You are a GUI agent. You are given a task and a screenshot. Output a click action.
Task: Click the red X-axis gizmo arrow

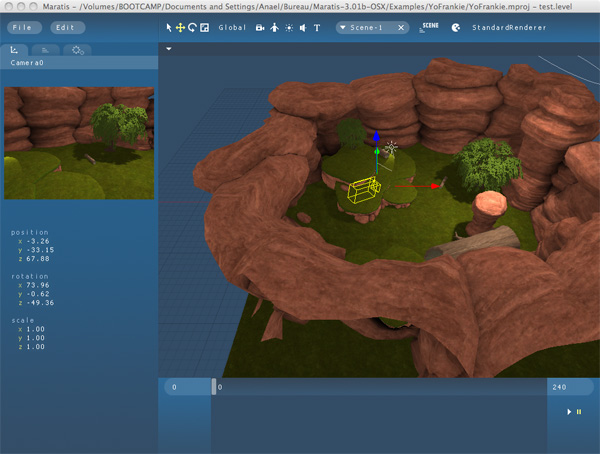click(x=435, y=186)
